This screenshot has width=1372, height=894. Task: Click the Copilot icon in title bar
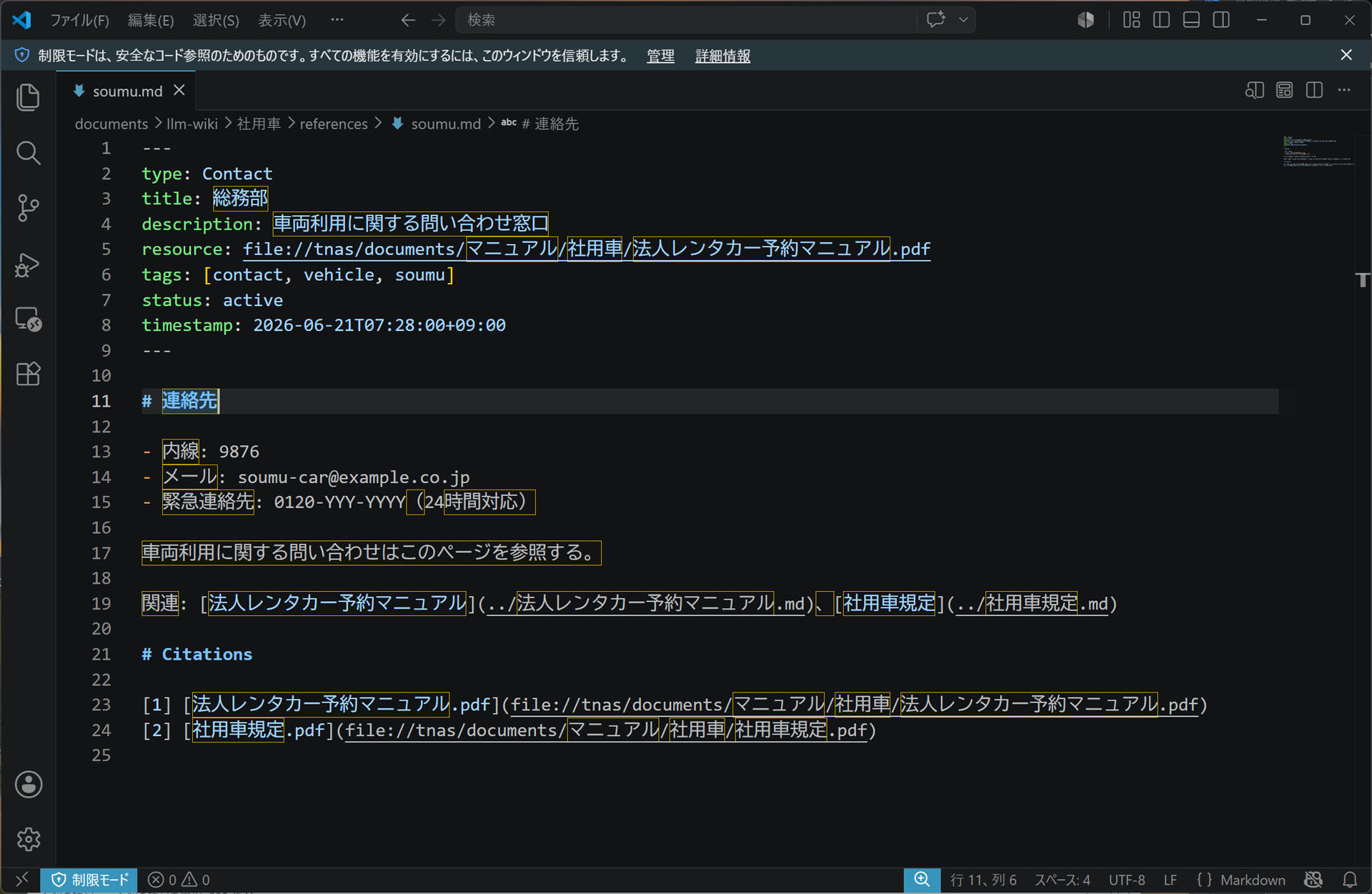point(1085,20)
